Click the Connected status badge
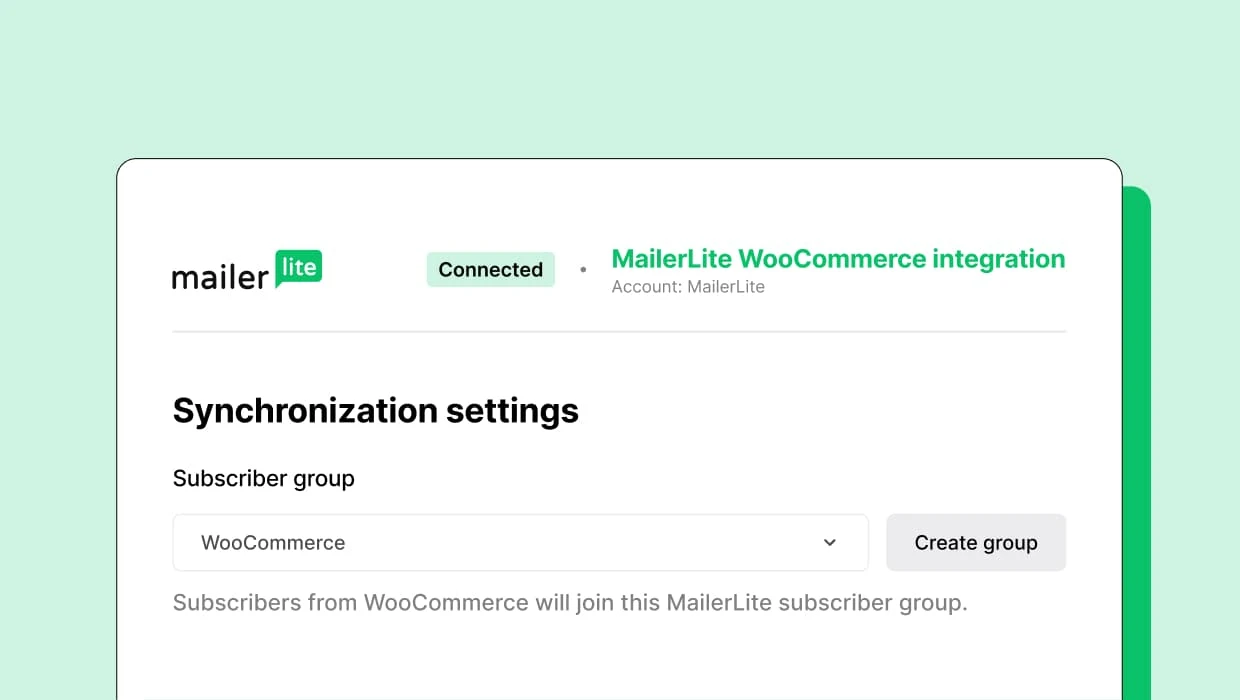 [x=490, y=270]
